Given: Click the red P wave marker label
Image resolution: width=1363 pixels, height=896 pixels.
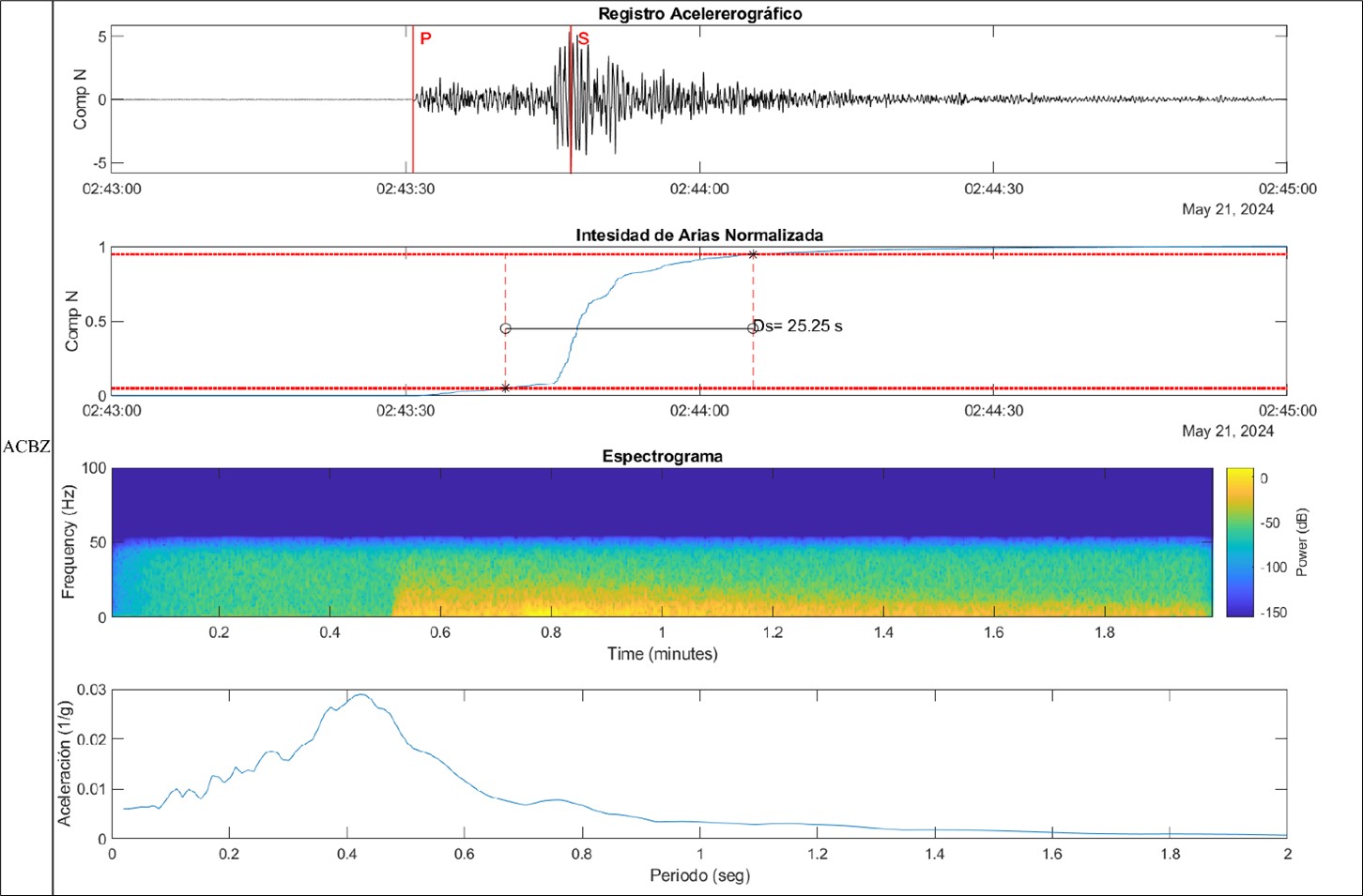Looking at the screenshot, I should [x=425, y=38].
